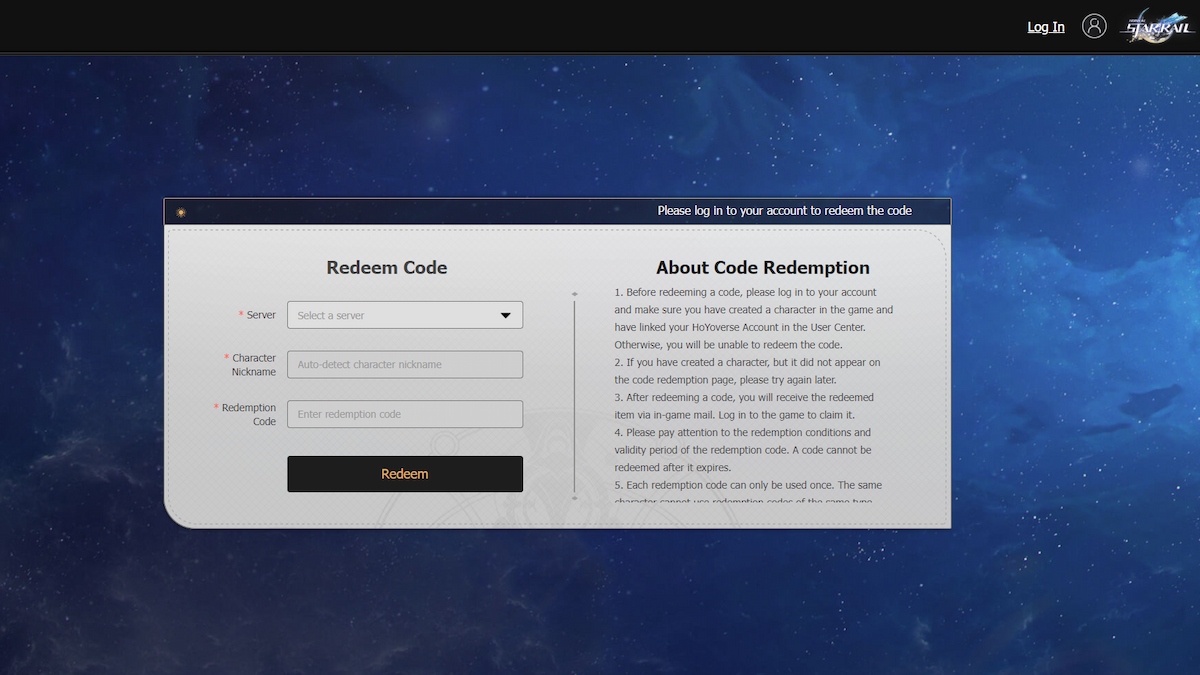Image resolution: width=1200 pixels, height=675 pixels.
Task: Click the Redeem Code heading
Action: click(x=386, y=268)
